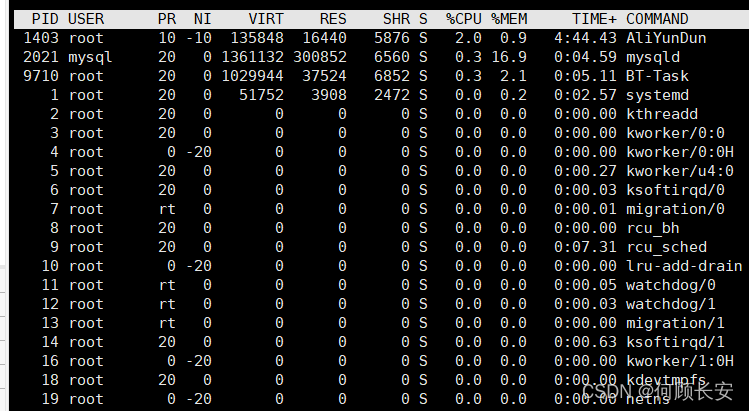Image resolution: width=749 pixels, height=411 pixels.
Task: Click the SHR column header
Action: pos(396,19)
